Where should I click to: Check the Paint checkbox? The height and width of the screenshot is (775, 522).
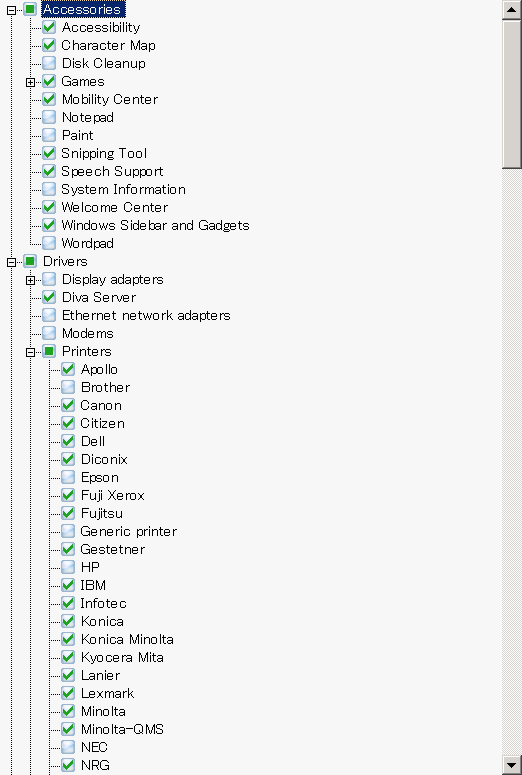point(49,135)
